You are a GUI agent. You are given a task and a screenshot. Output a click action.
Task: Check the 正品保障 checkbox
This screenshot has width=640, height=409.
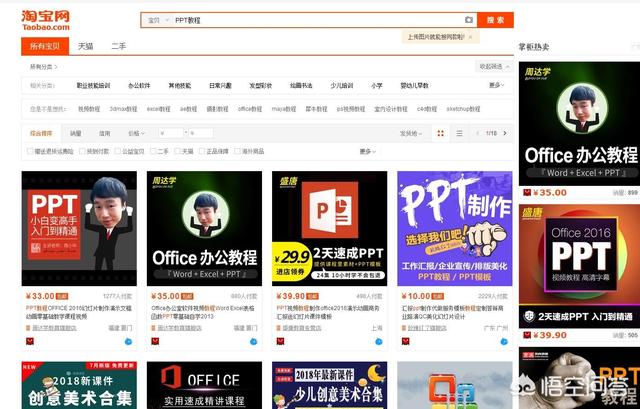tap(202, 151)
